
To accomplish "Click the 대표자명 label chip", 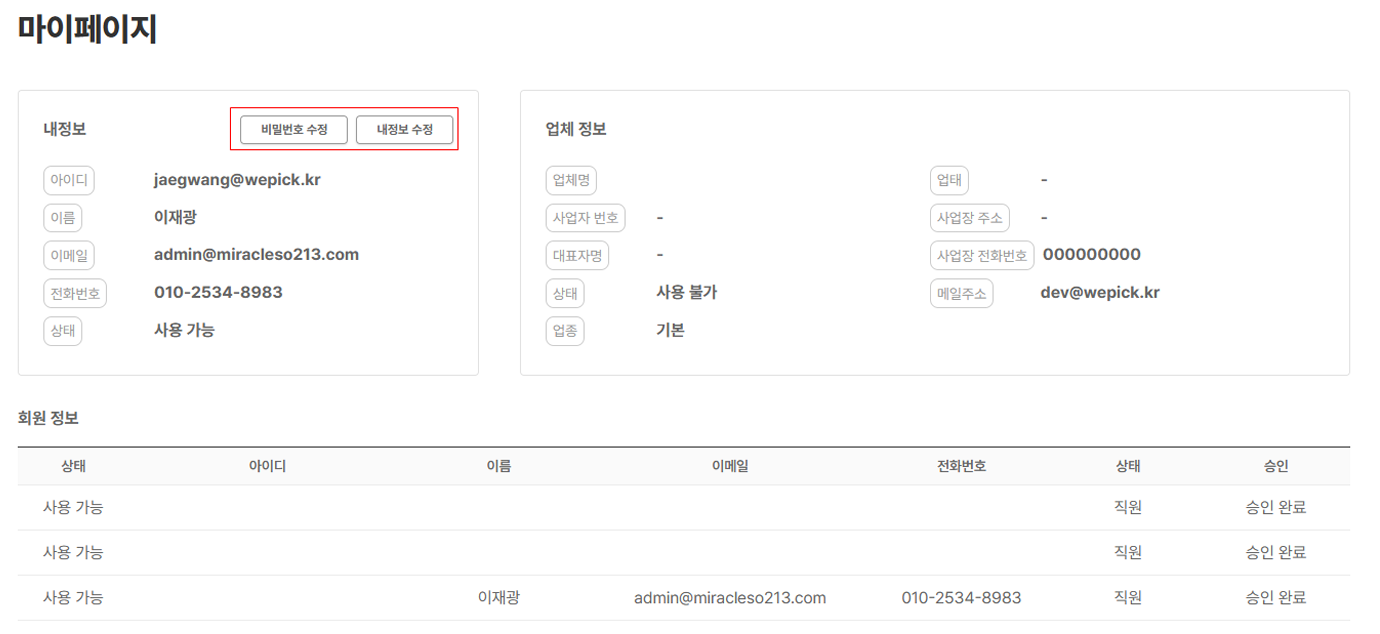I will (577, 255).
